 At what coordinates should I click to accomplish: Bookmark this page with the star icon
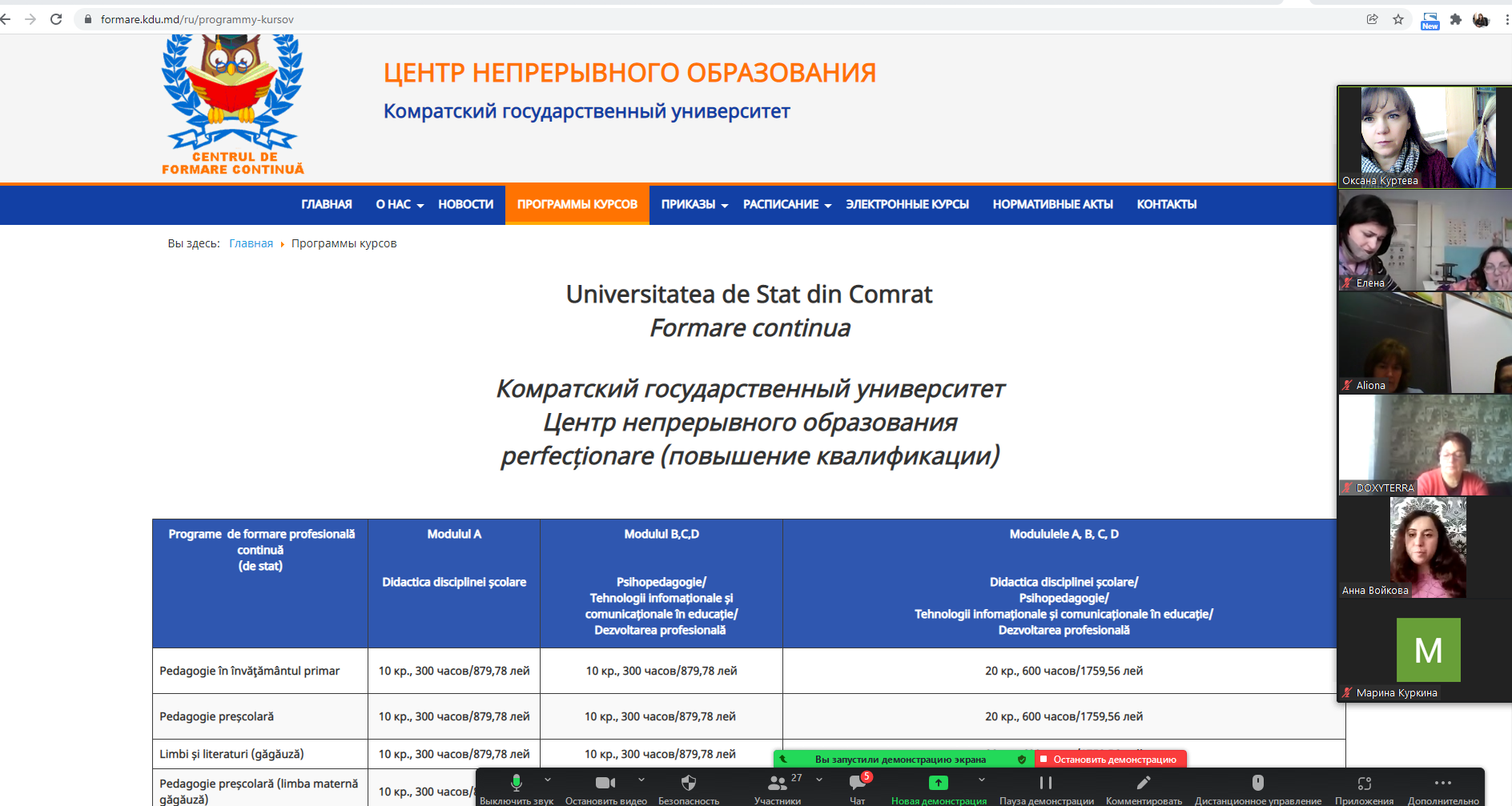pos(1398,19)
